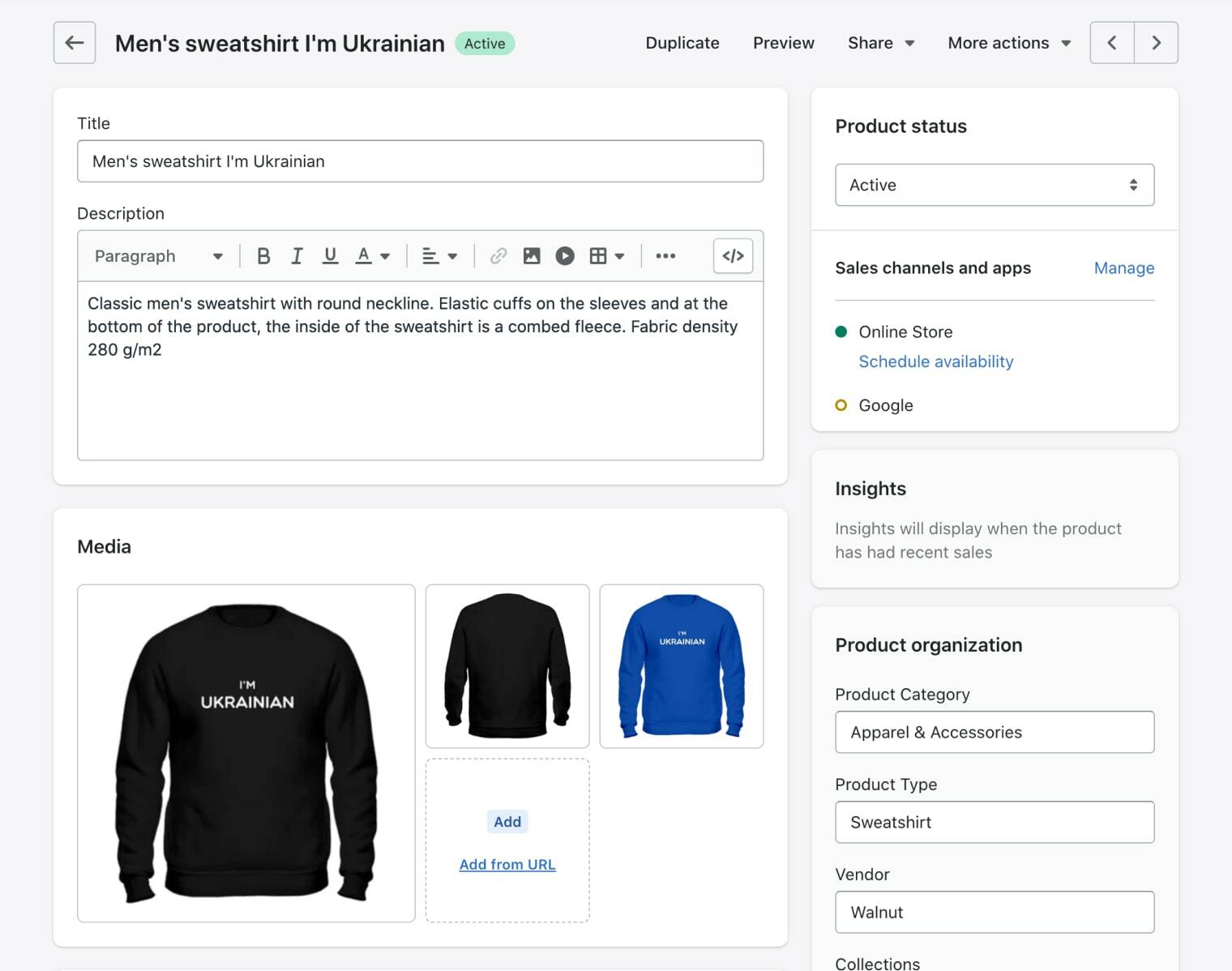Open Manage sales channels link
The height and width of the screenshot is (971, 1232).
point(1124,268)
